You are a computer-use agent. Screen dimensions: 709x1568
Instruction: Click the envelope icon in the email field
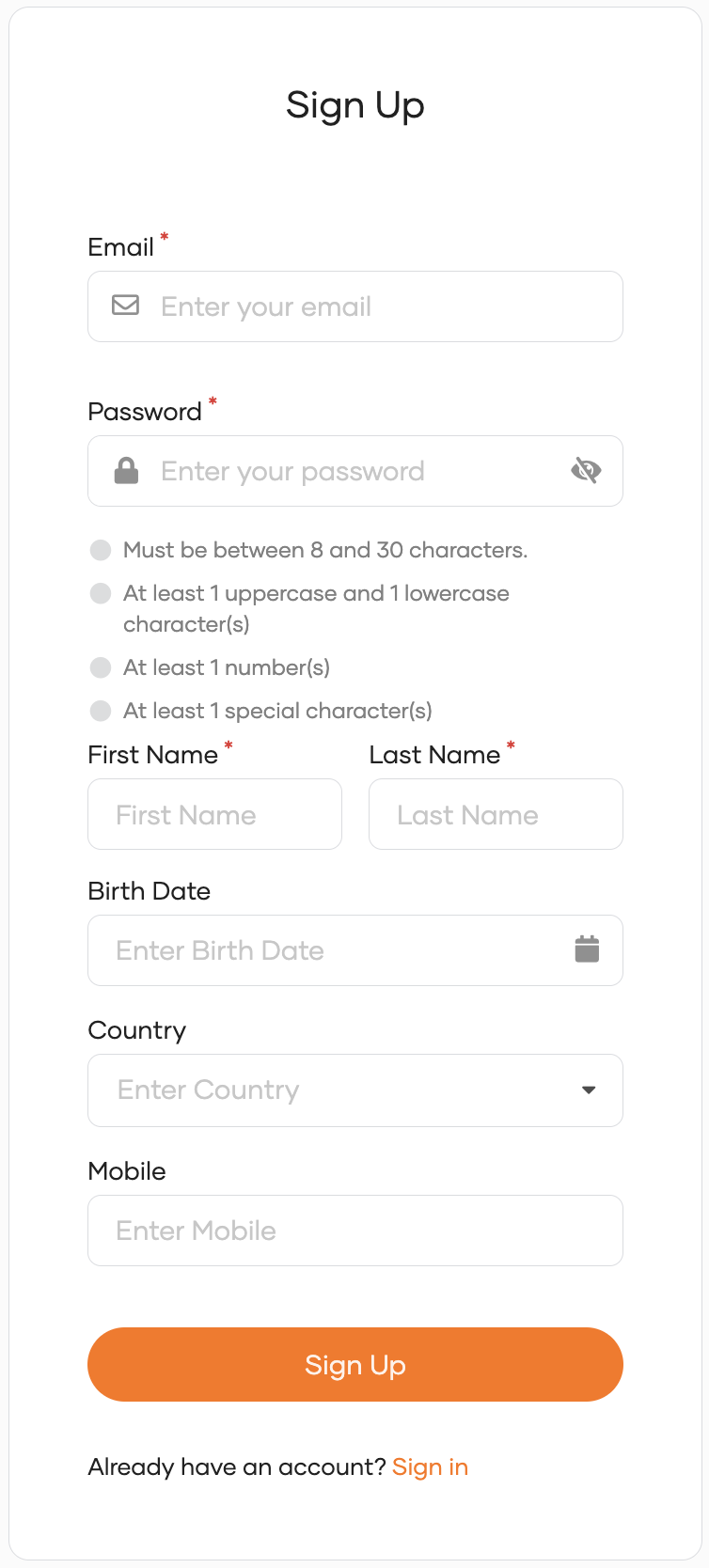coord(124,306)
